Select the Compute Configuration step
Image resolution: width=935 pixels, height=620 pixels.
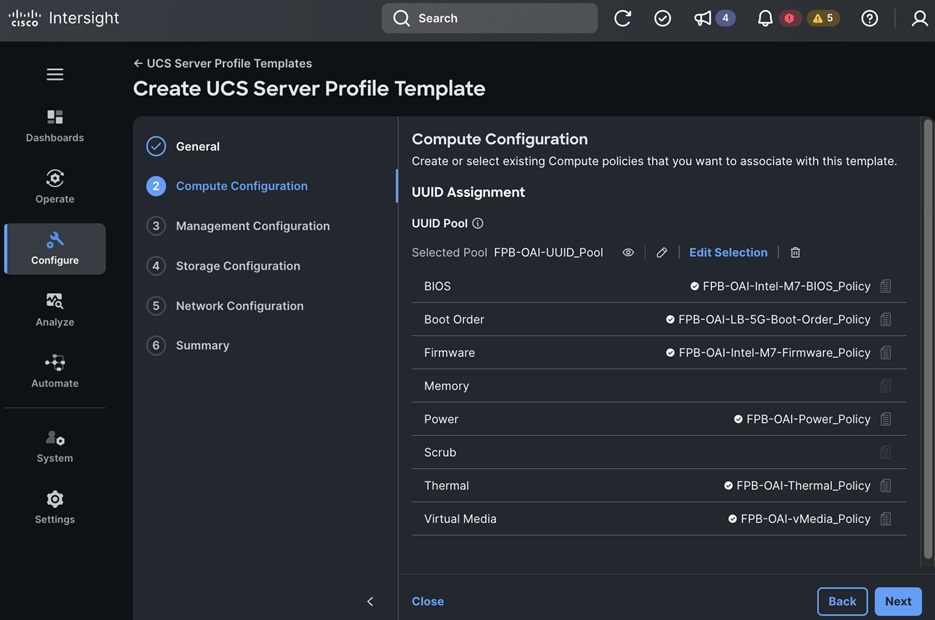(x=227, y=186)
